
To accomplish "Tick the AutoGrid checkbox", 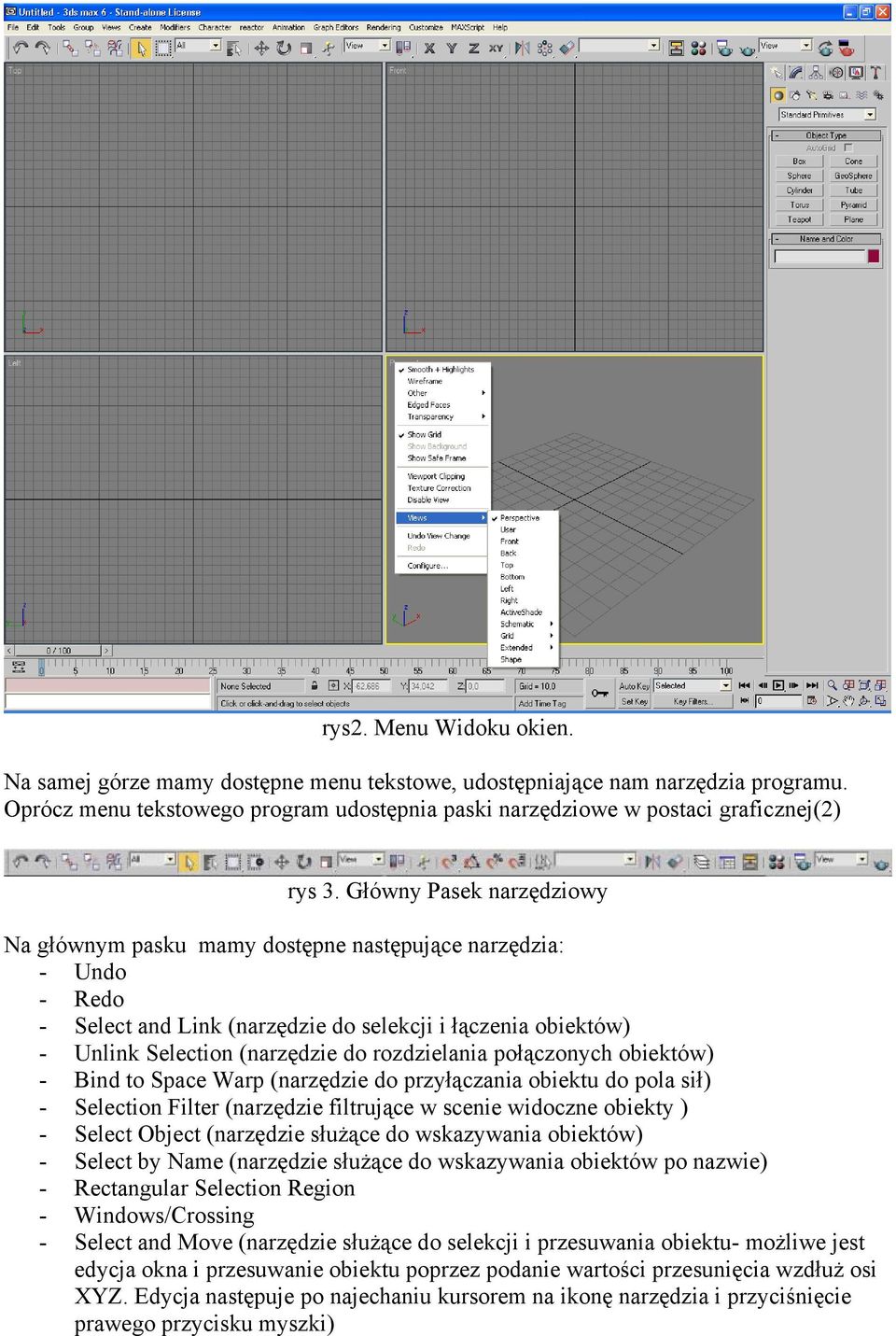I will pyautogui.click(x=848, y=148).
